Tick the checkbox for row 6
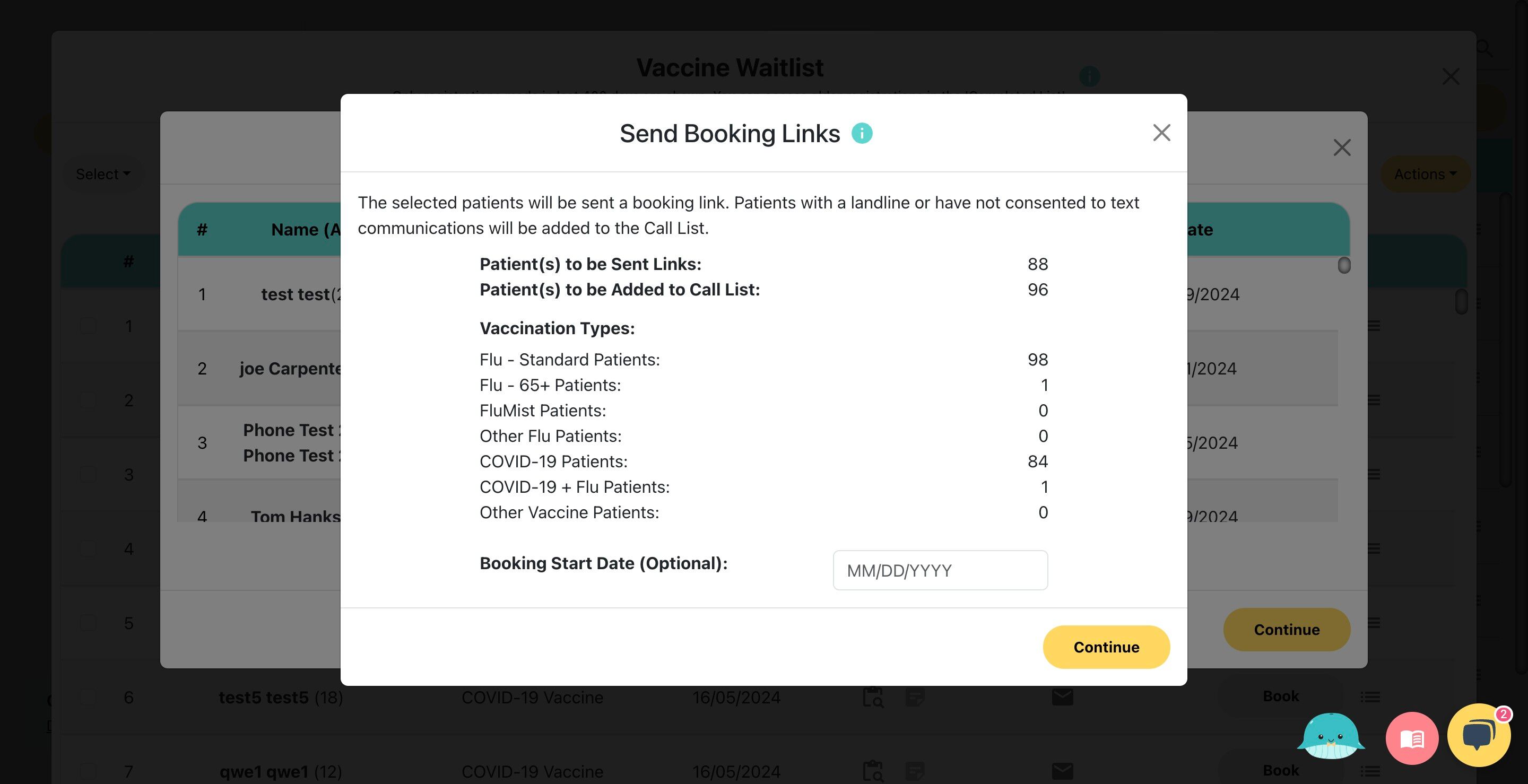This screenshot has width=1528, height=784. click(x=88, y=697)
